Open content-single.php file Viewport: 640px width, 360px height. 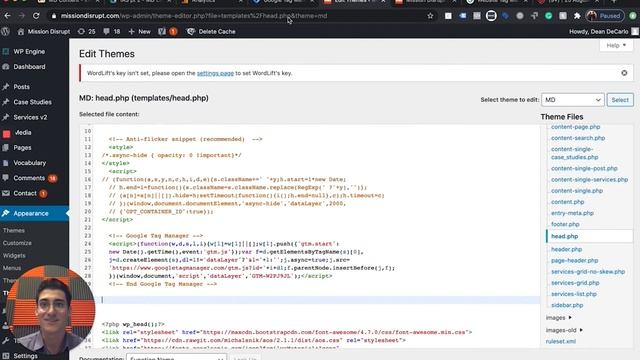coord(577,191)
